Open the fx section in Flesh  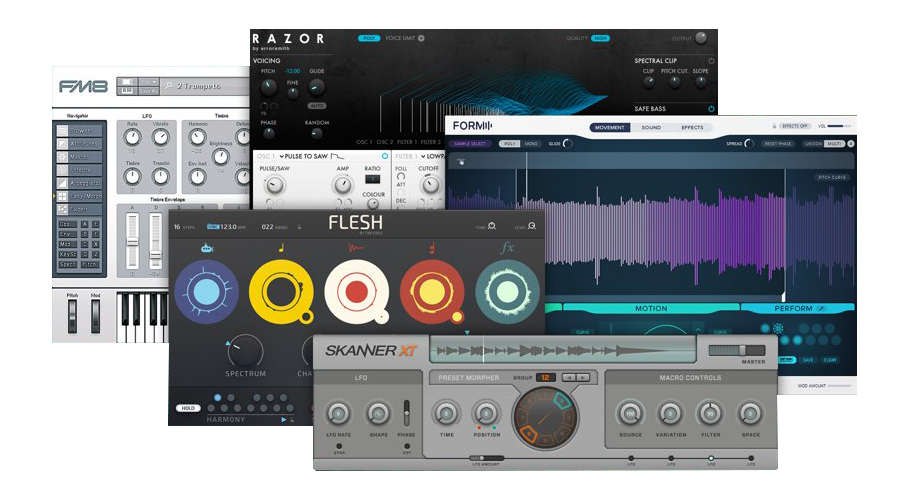[x=507, y=248]
